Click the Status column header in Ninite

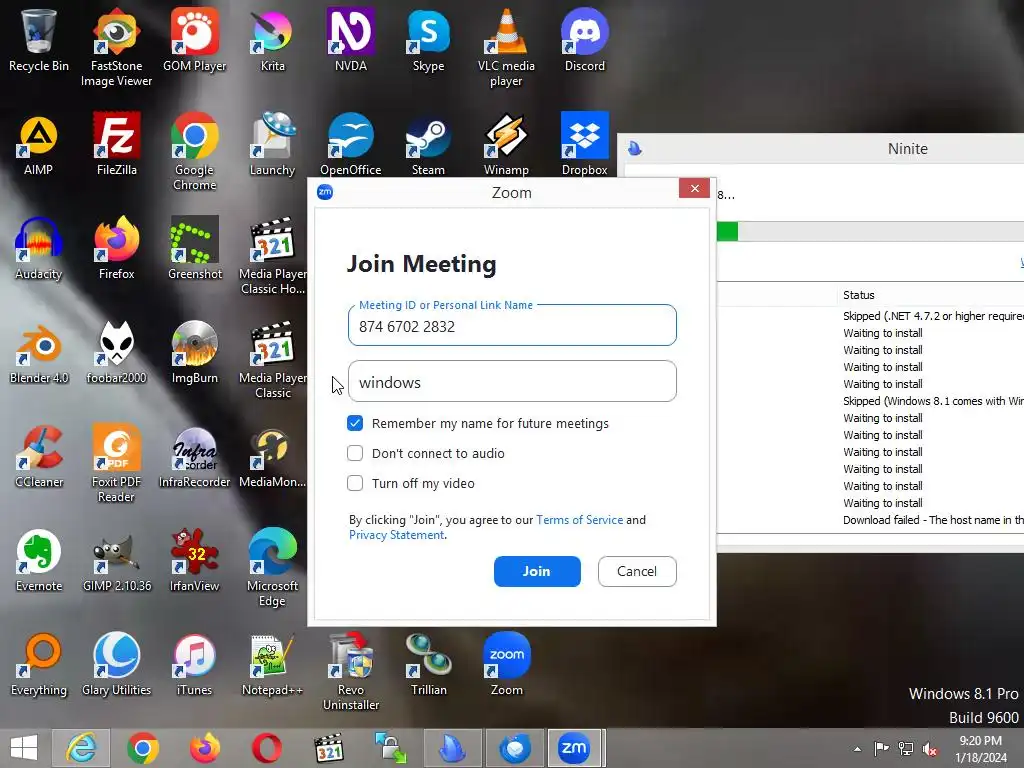859,295
